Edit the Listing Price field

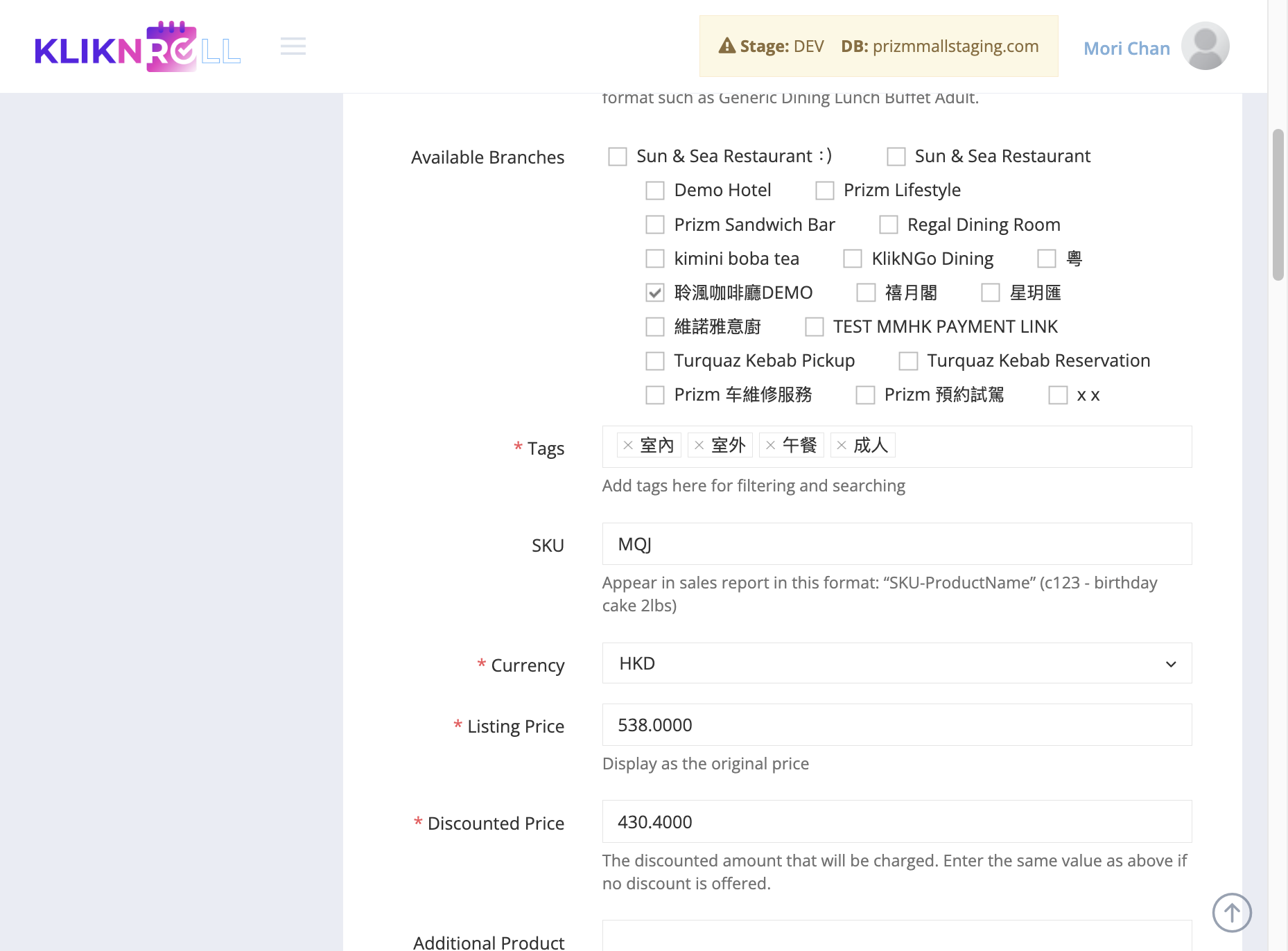click(897, 725)
